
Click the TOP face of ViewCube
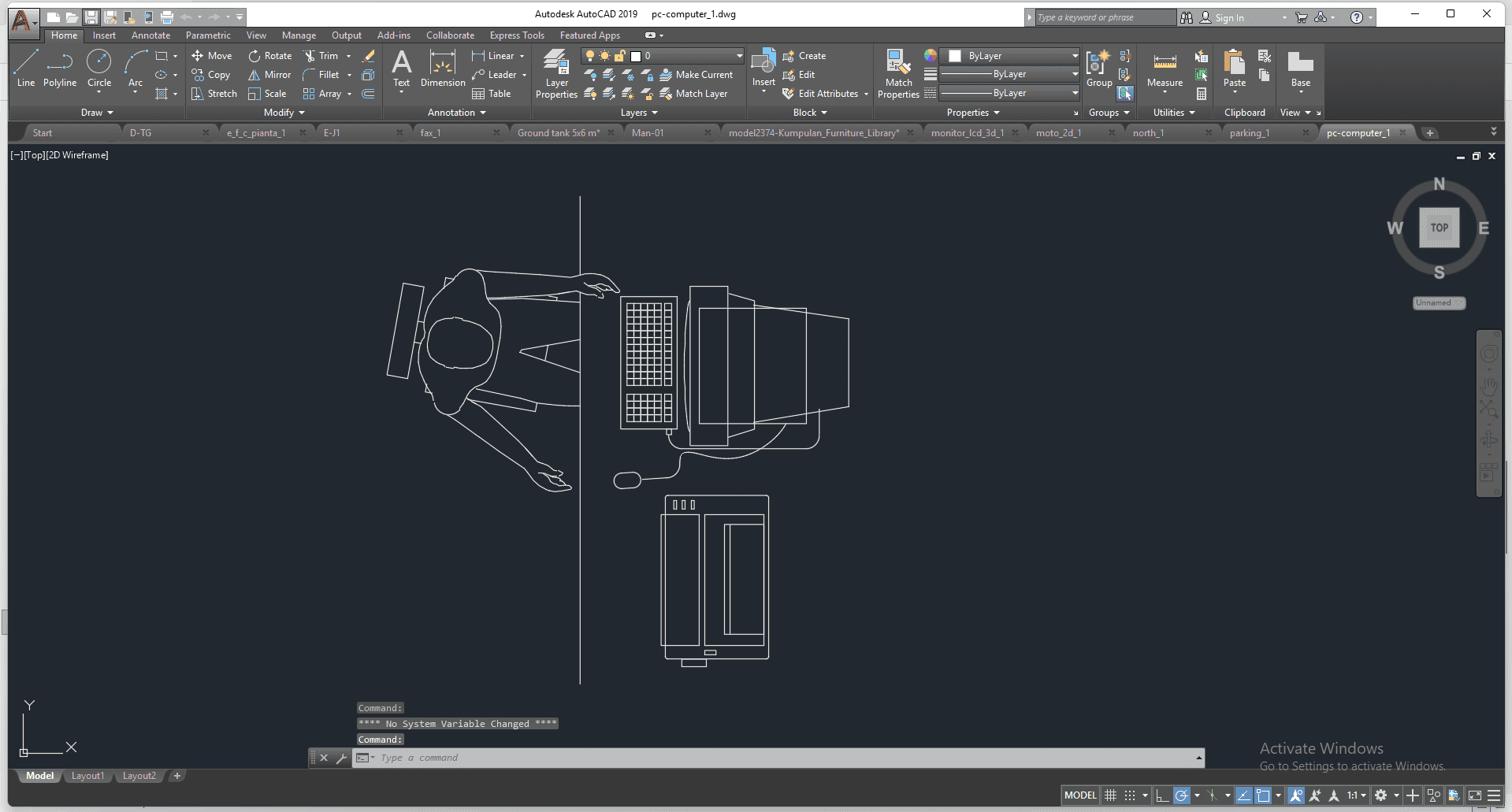(x=1439, y=228)
